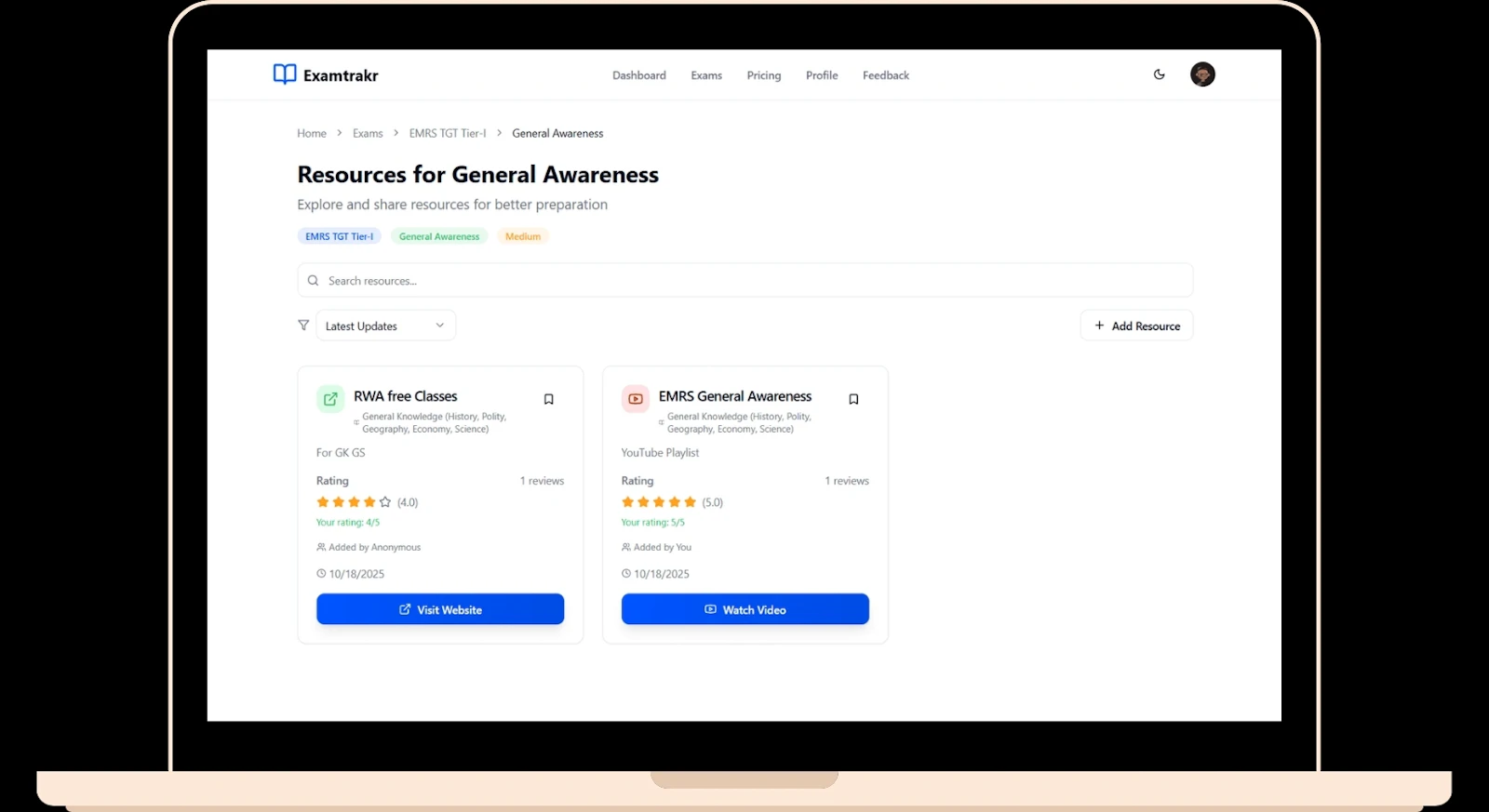Viewport: 1489px width, 812px height.
Task: Open the Feedback nav item
Action: (886, 75)
